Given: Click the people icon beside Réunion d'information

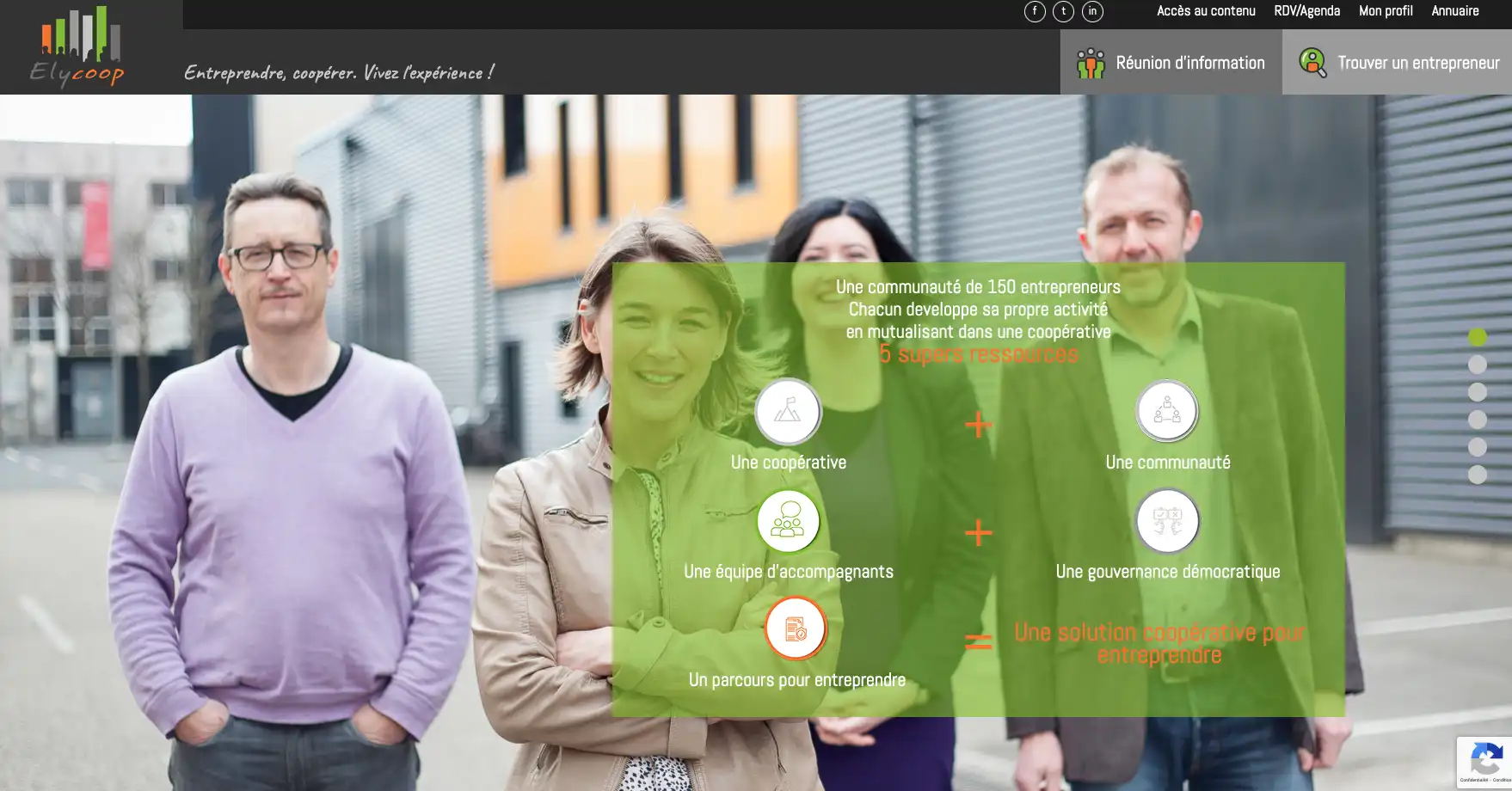Looking at the screenshot, I should click(1091, 64).
